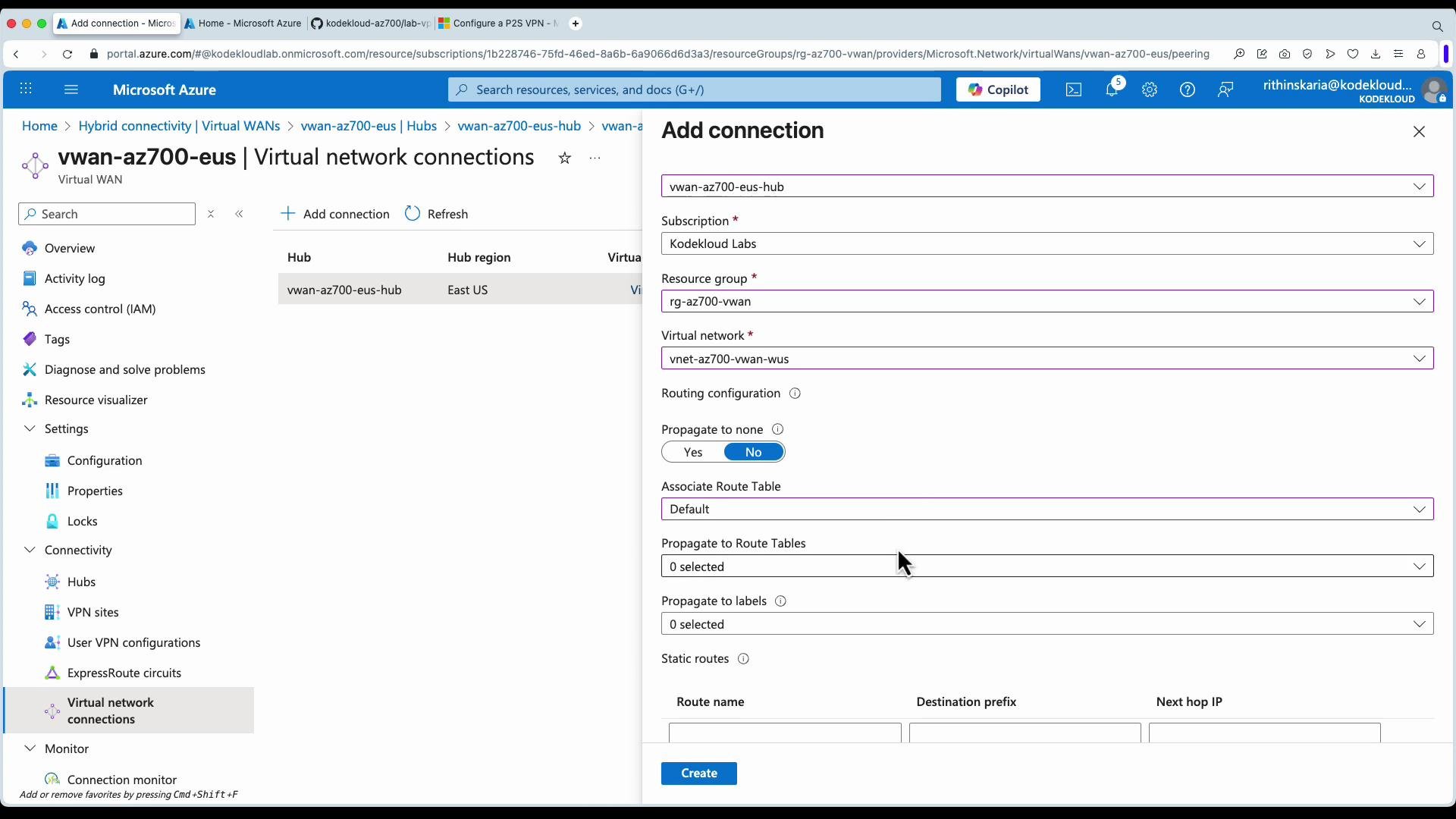Launch Cloud Shell from the top bar
This screenshot has height=819, width=1456.
tap(1074, 89)
